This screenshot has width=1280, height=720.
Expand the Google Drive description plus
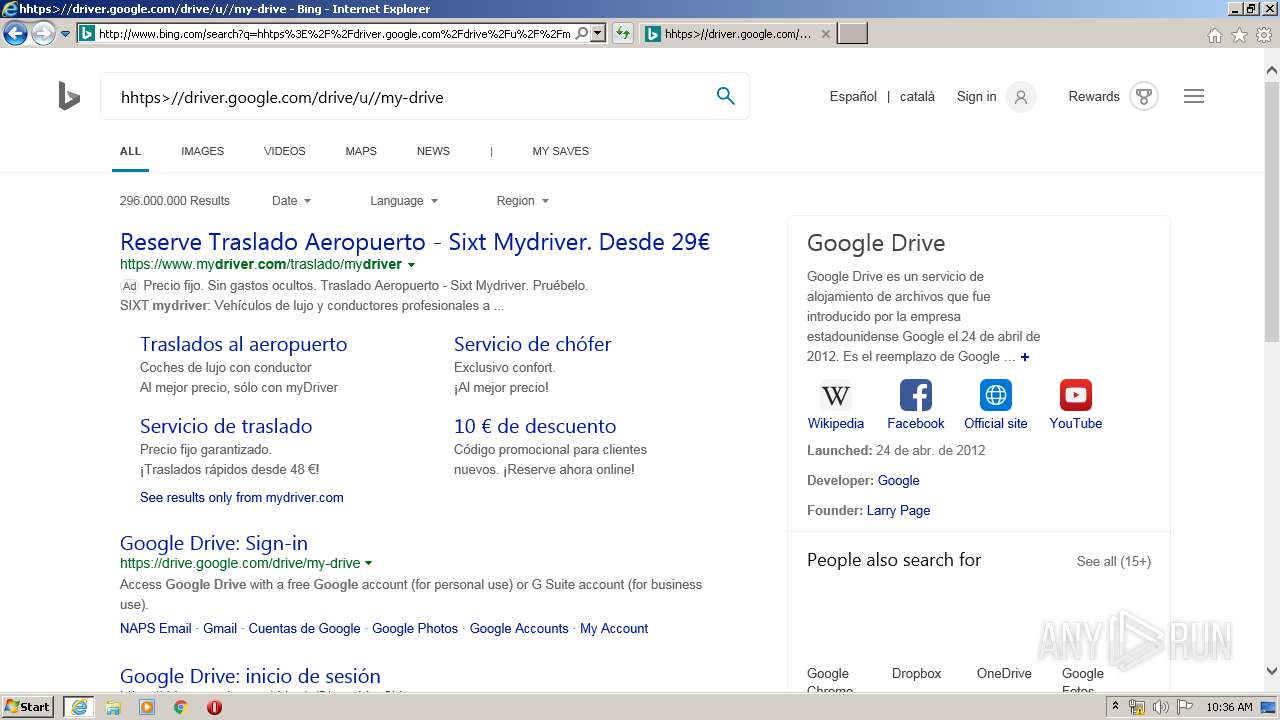[1025, 357]
